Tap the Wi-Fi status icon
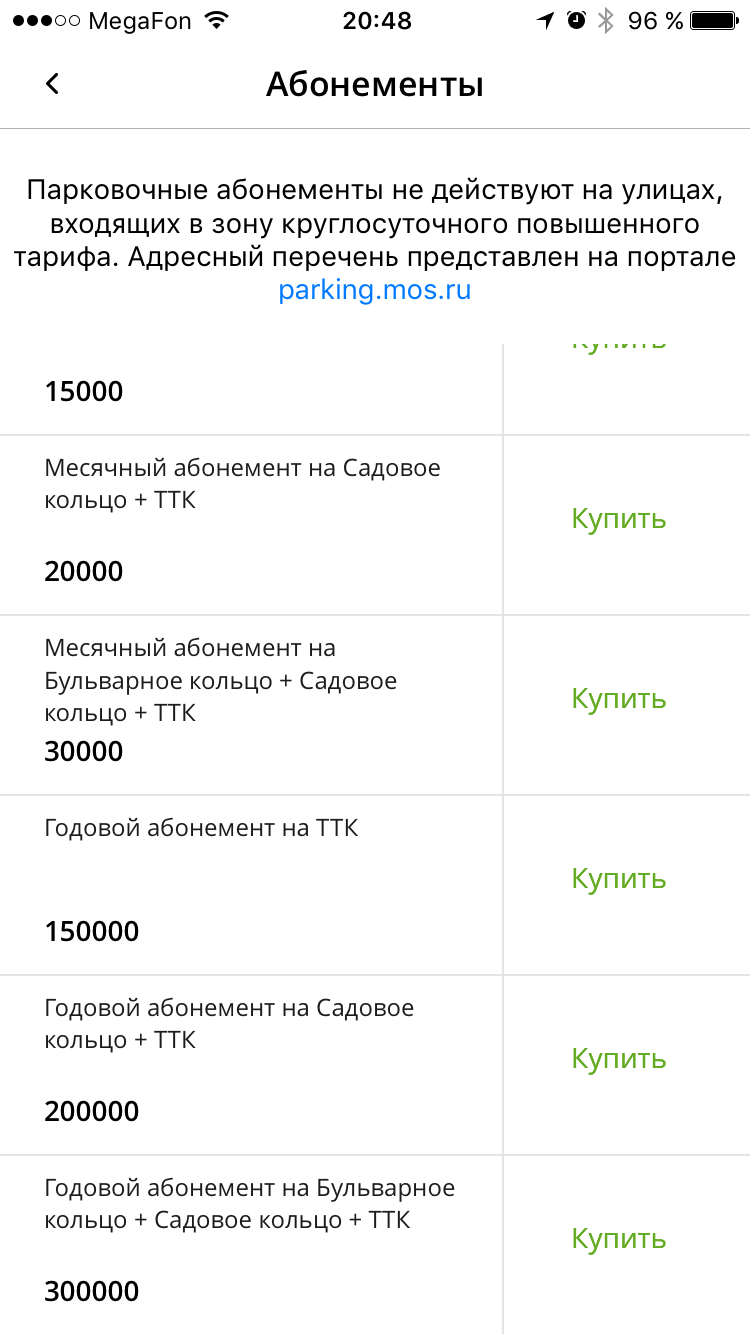Screen dimensions: 750x1334 pos(215,21)
